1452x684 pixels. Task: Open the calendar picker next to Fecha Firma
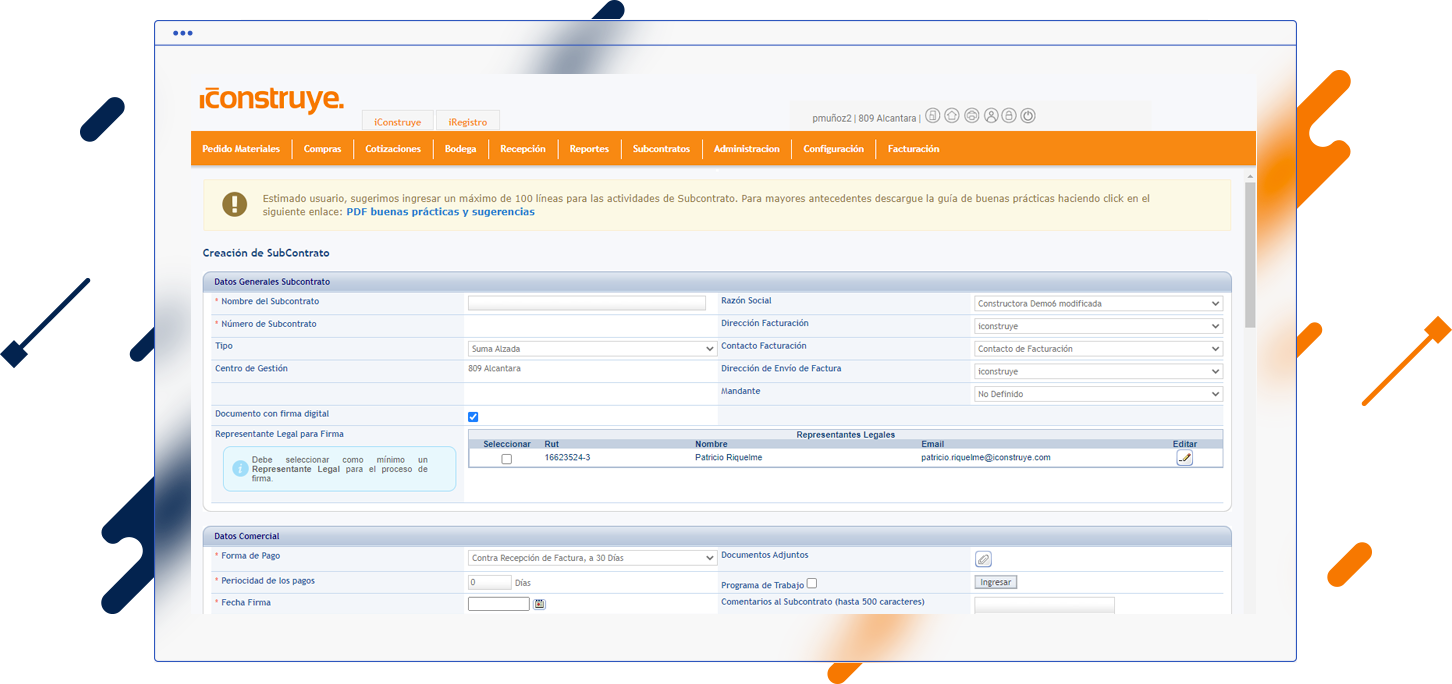(539, 603)
